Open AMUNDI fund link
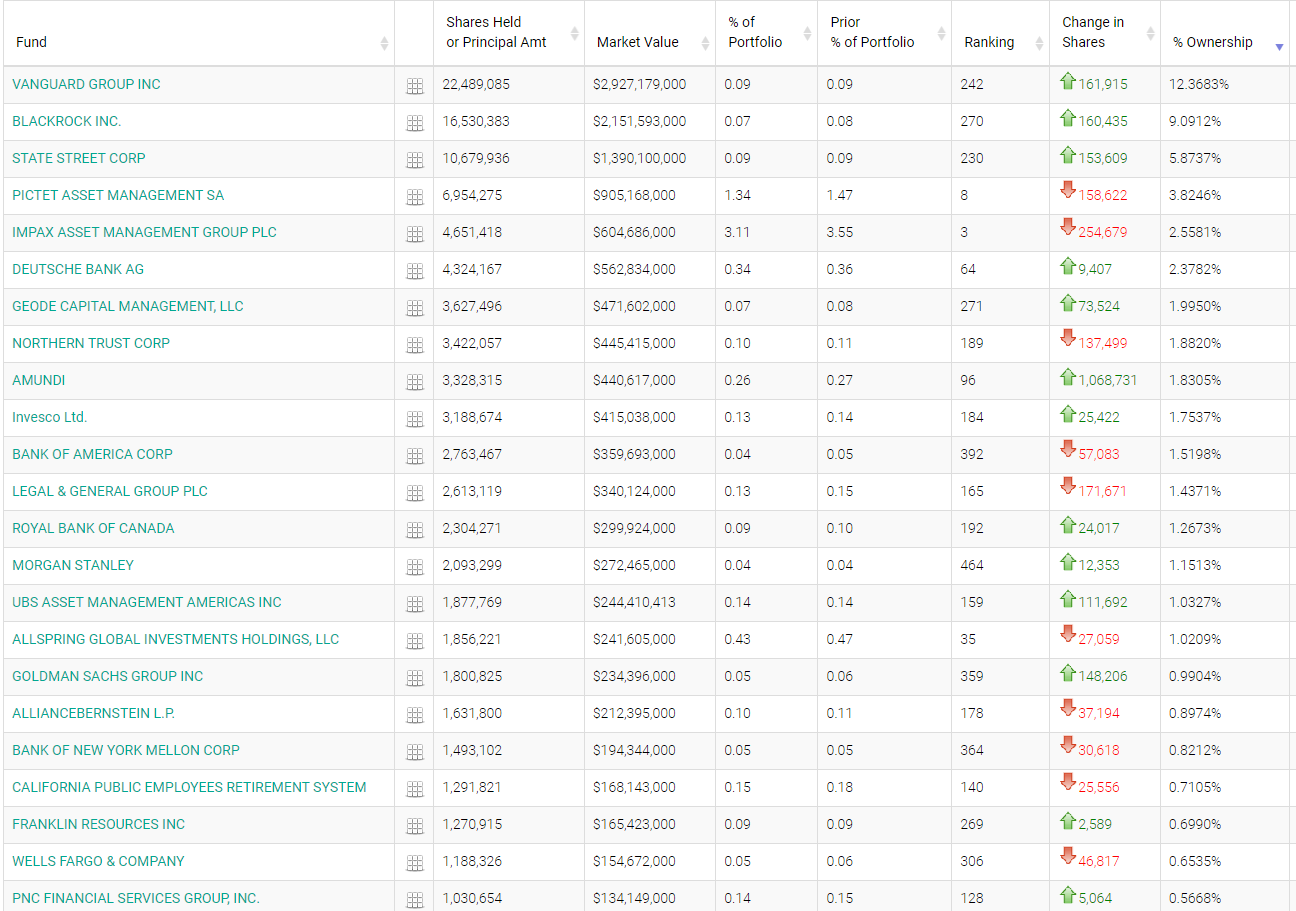 (39, 380)
